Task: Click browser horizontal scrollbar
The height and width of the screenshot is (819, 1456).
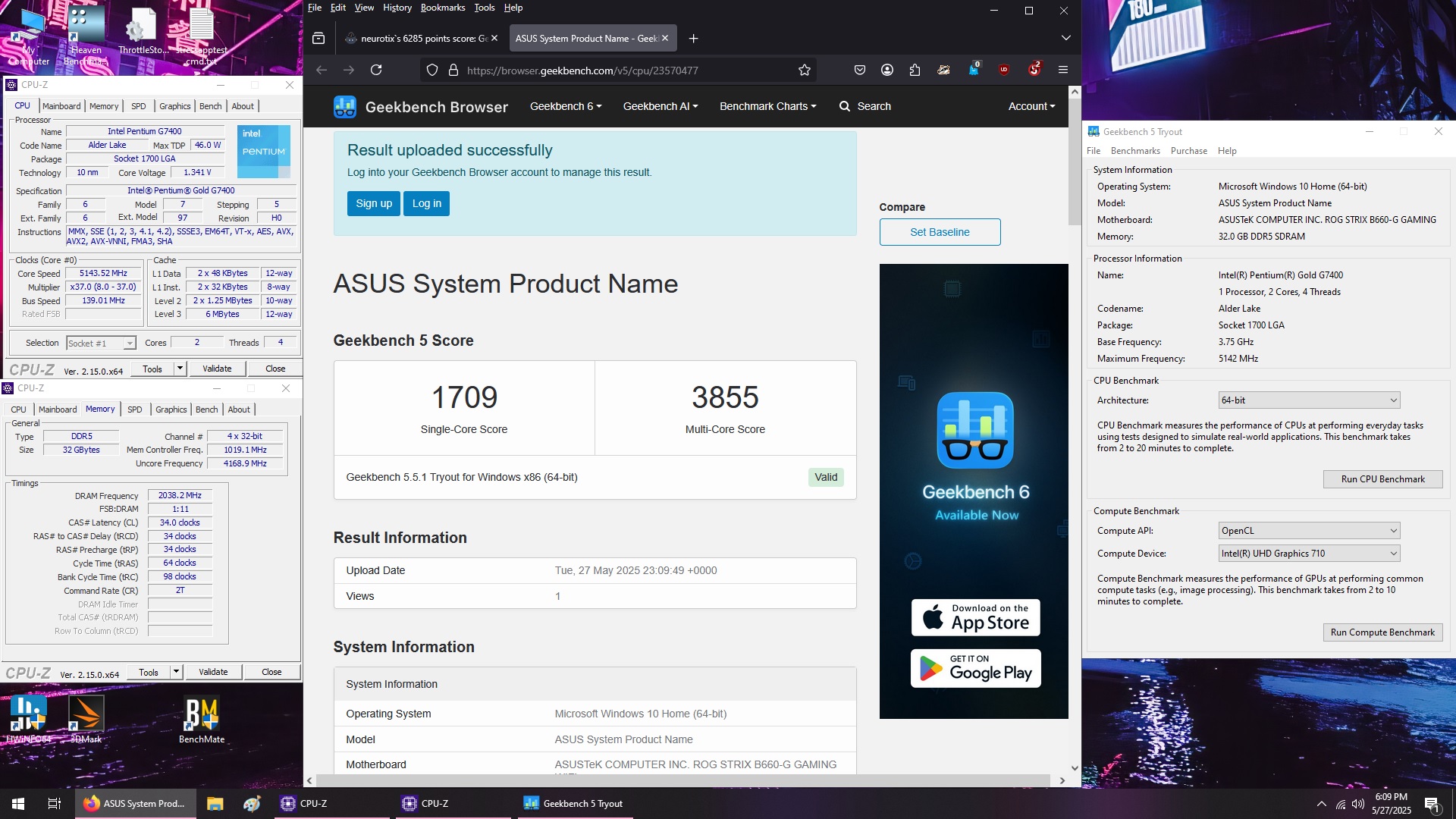Action: coord(682,780)
